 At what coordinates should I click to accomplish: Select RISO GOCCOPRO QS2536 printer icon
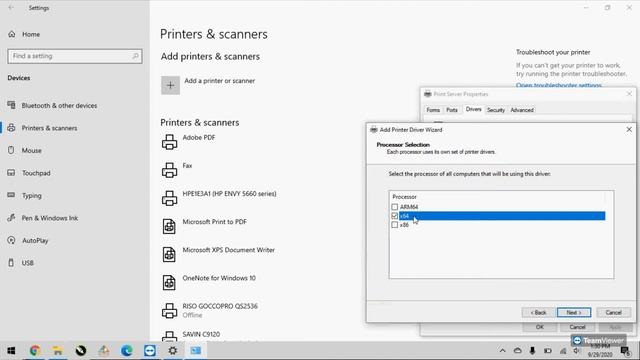[169, 311]
